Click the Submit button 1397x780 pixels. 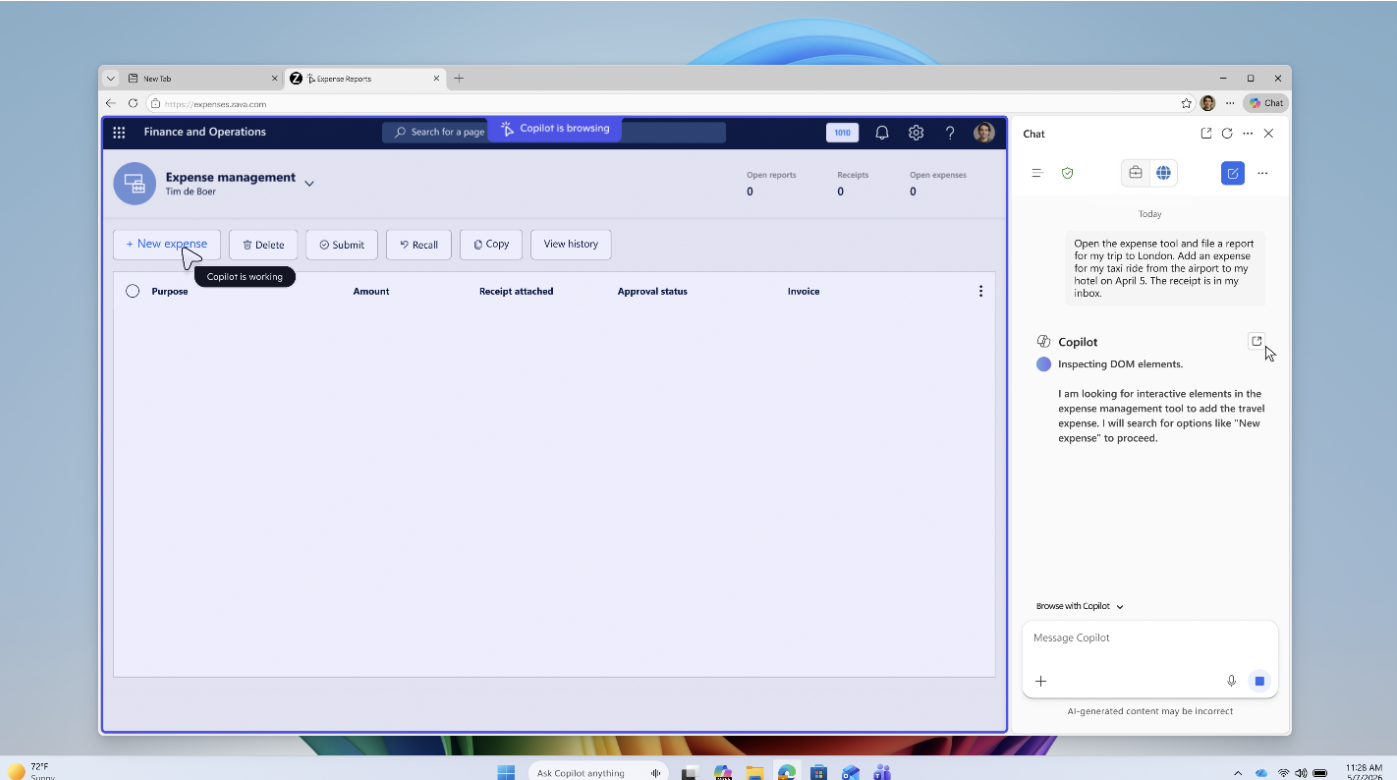point(342,244)
